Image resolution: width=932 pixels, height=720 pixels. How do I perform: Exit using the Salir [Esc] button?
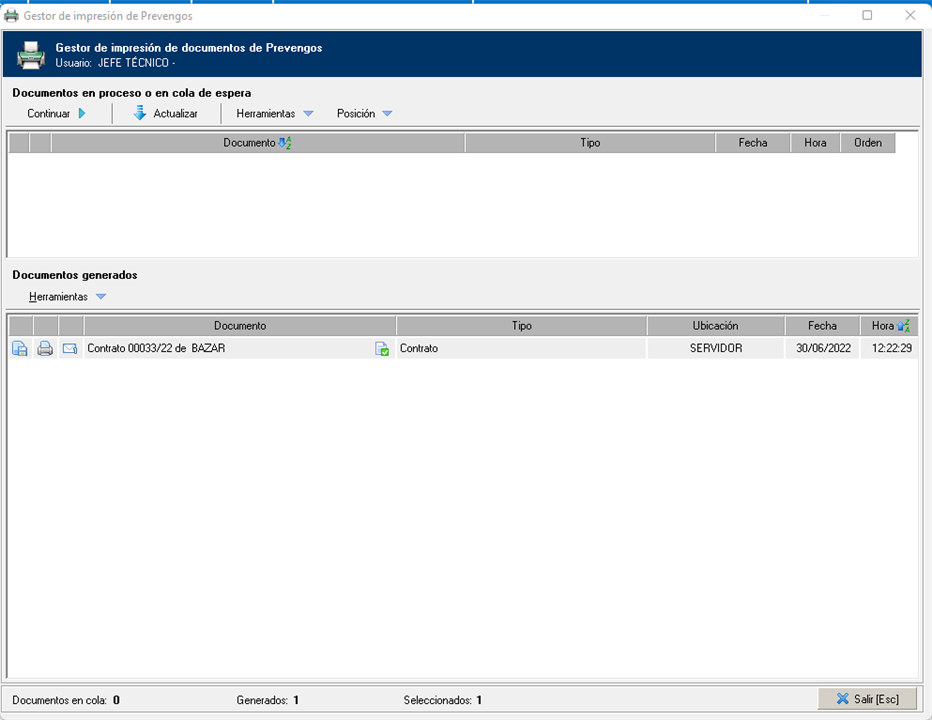pos(867,698)
